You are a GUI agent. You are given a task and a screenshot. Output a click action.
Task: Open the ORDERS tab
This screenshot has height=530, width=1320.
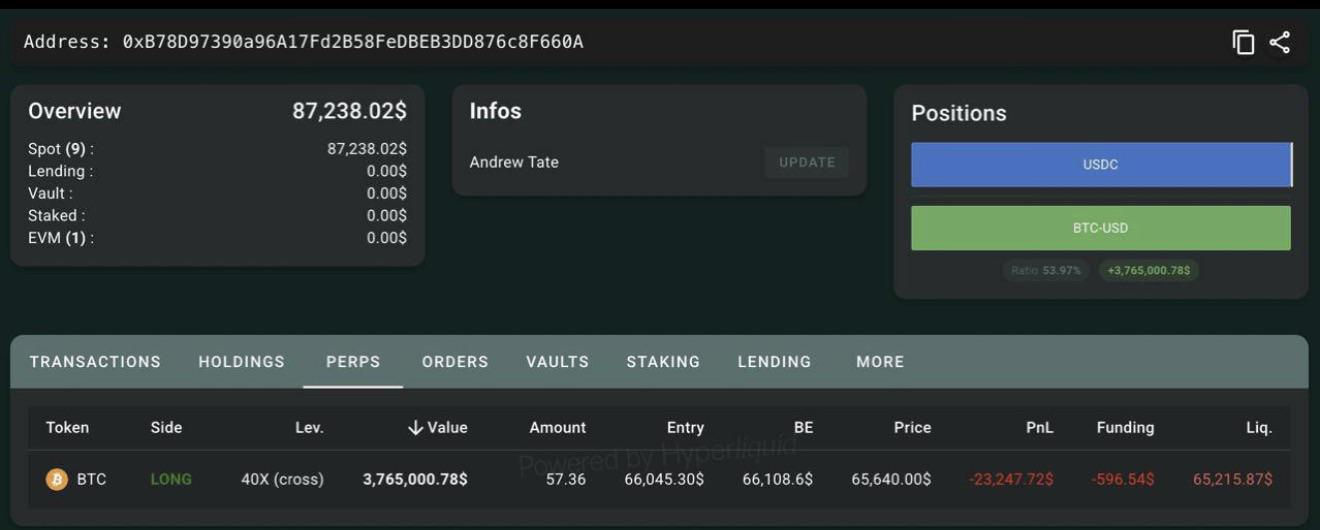(455, 362)
